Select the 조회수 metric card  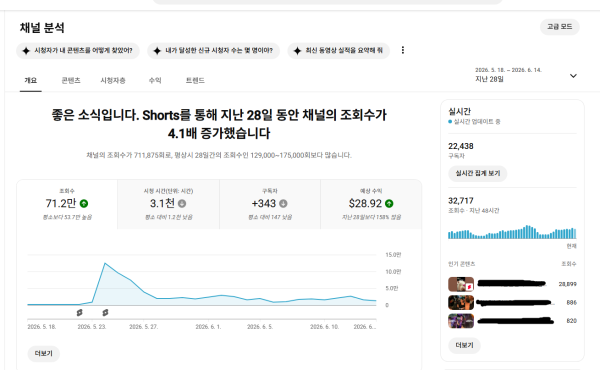(67, 204)
